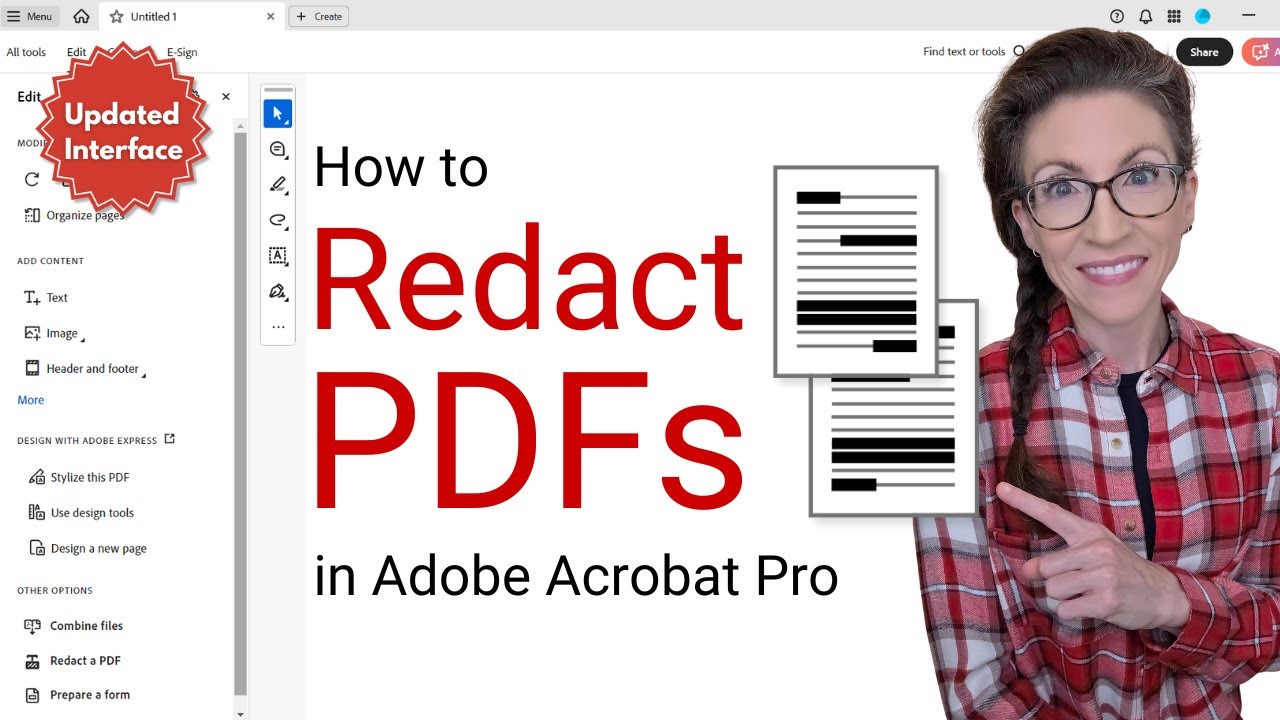Open the Header and footer tool
The height and width of the screenshot is (720, 1280).
pos(82,369)
